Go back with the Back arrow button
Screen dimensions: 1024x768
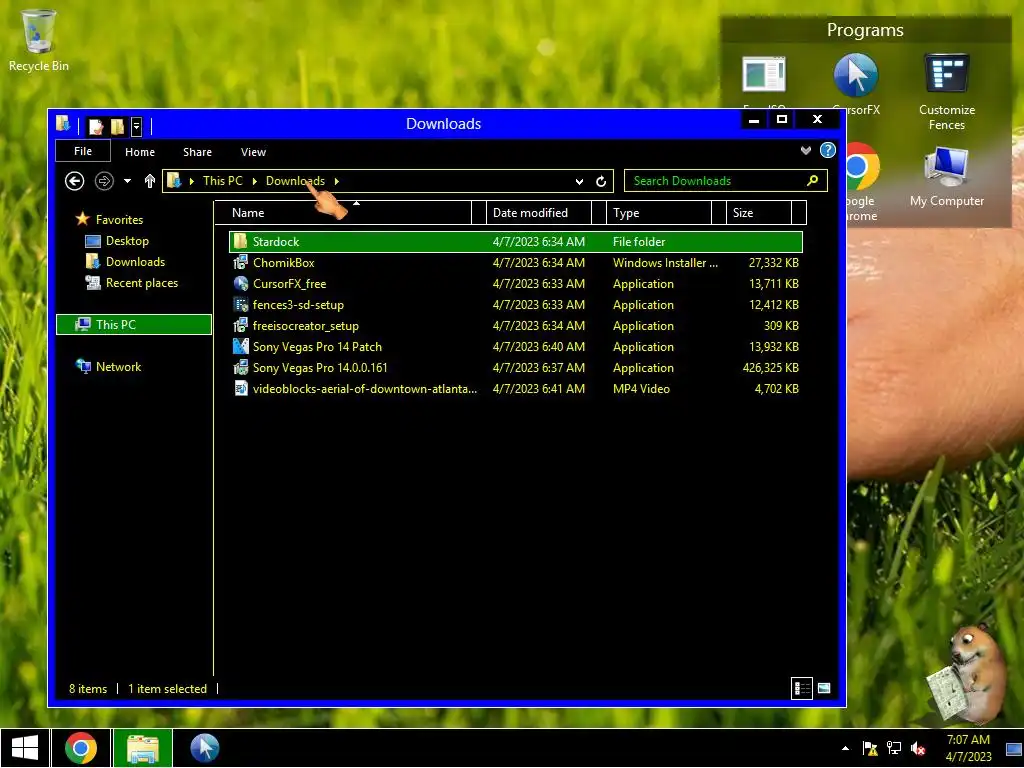coord(74,181)
